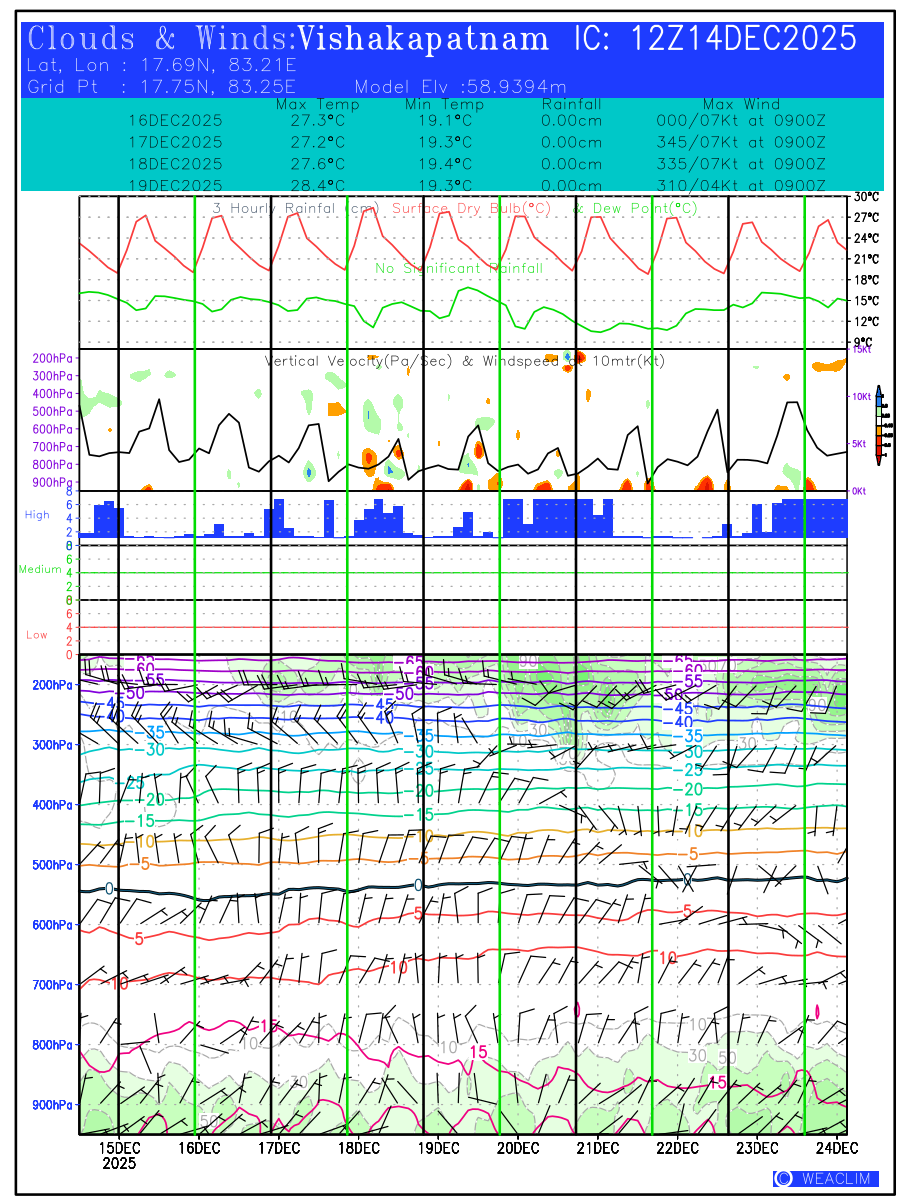This screenshot has width=900, height=1200.
Task: Select the Max Wind column header
Action: tap(734, 105)
